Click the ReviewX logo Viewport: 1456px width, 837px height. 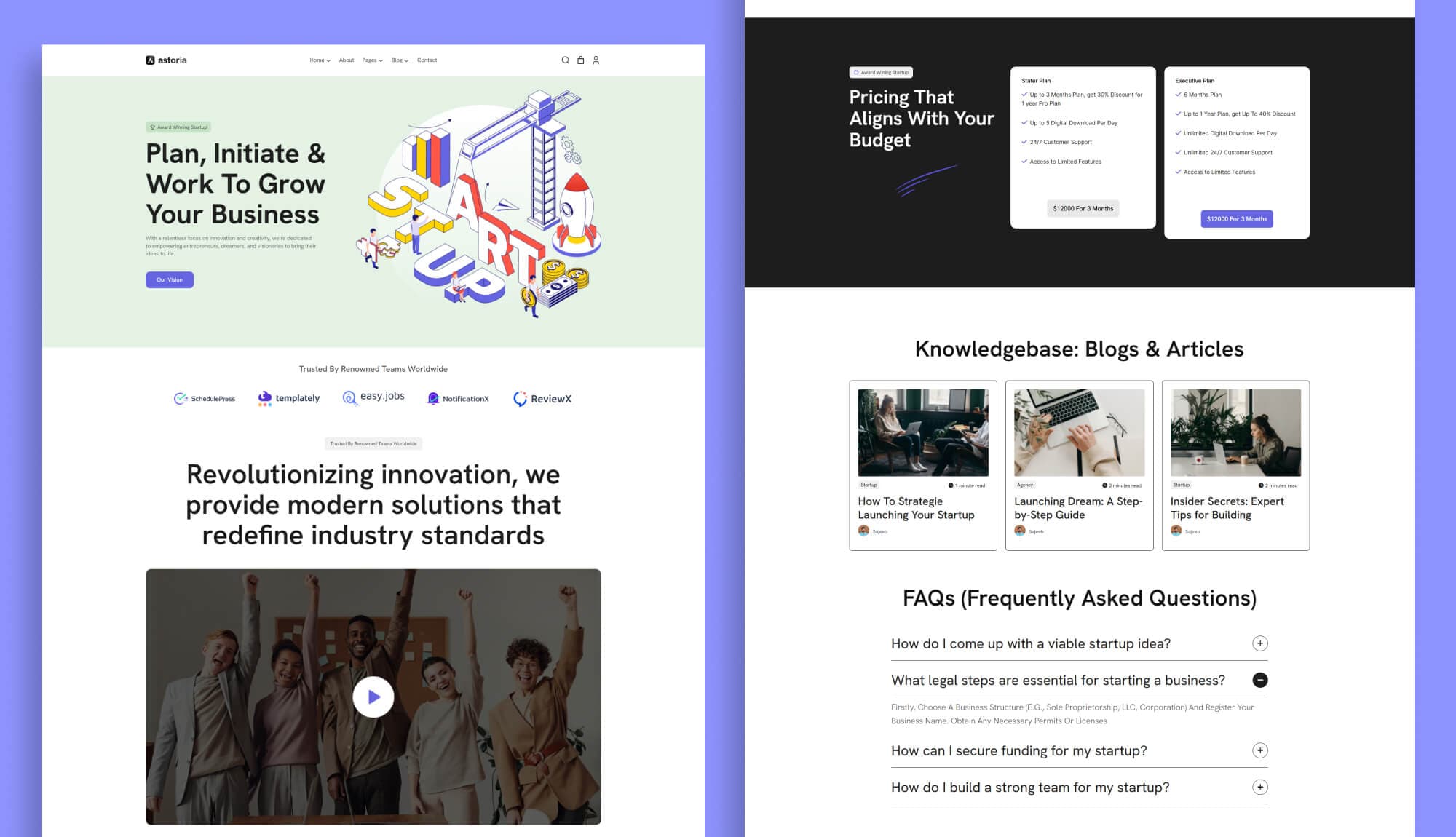[542, 398]
